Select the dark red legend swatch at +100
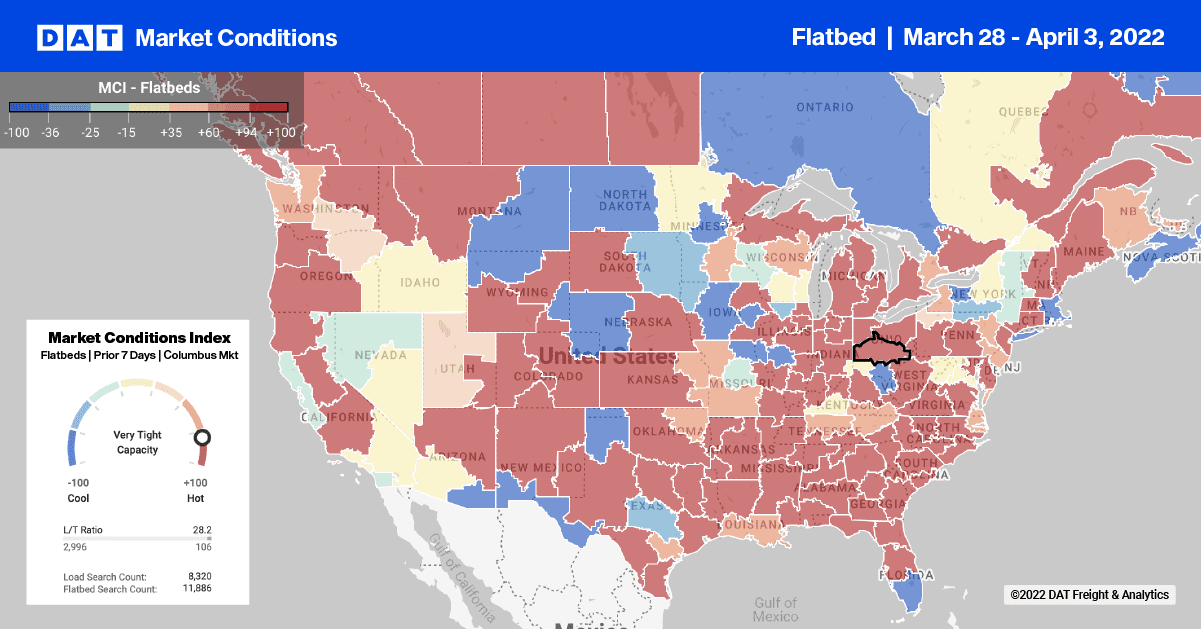Viewport: 1201px width, 629px height. [268, 107]
